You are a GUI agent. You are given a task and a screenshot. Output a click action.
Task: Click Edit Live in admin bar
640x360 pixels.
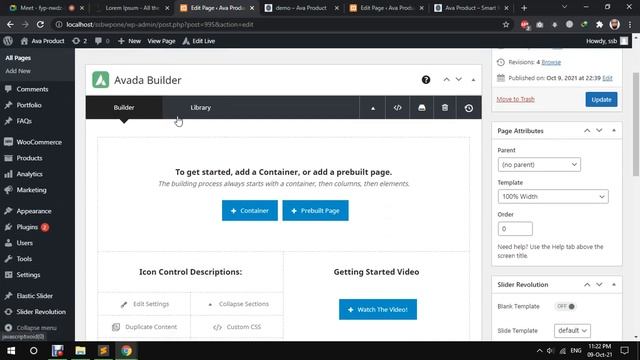click(199, 41)
